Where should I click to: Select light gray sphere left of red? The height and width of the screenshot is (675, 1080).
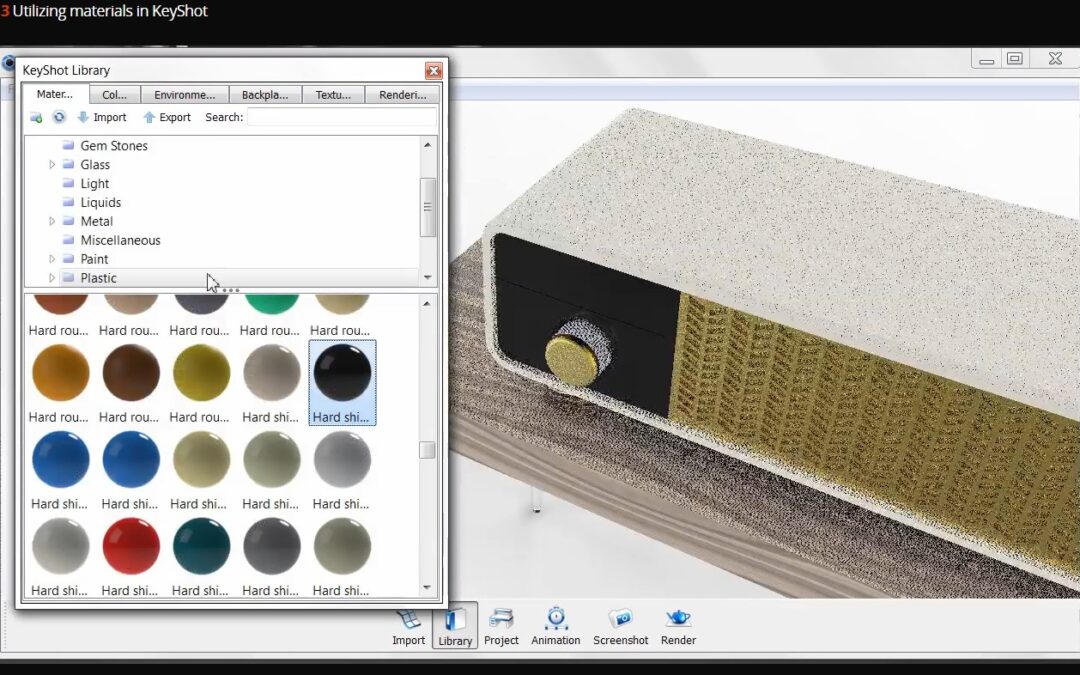[x=61, y=546]
